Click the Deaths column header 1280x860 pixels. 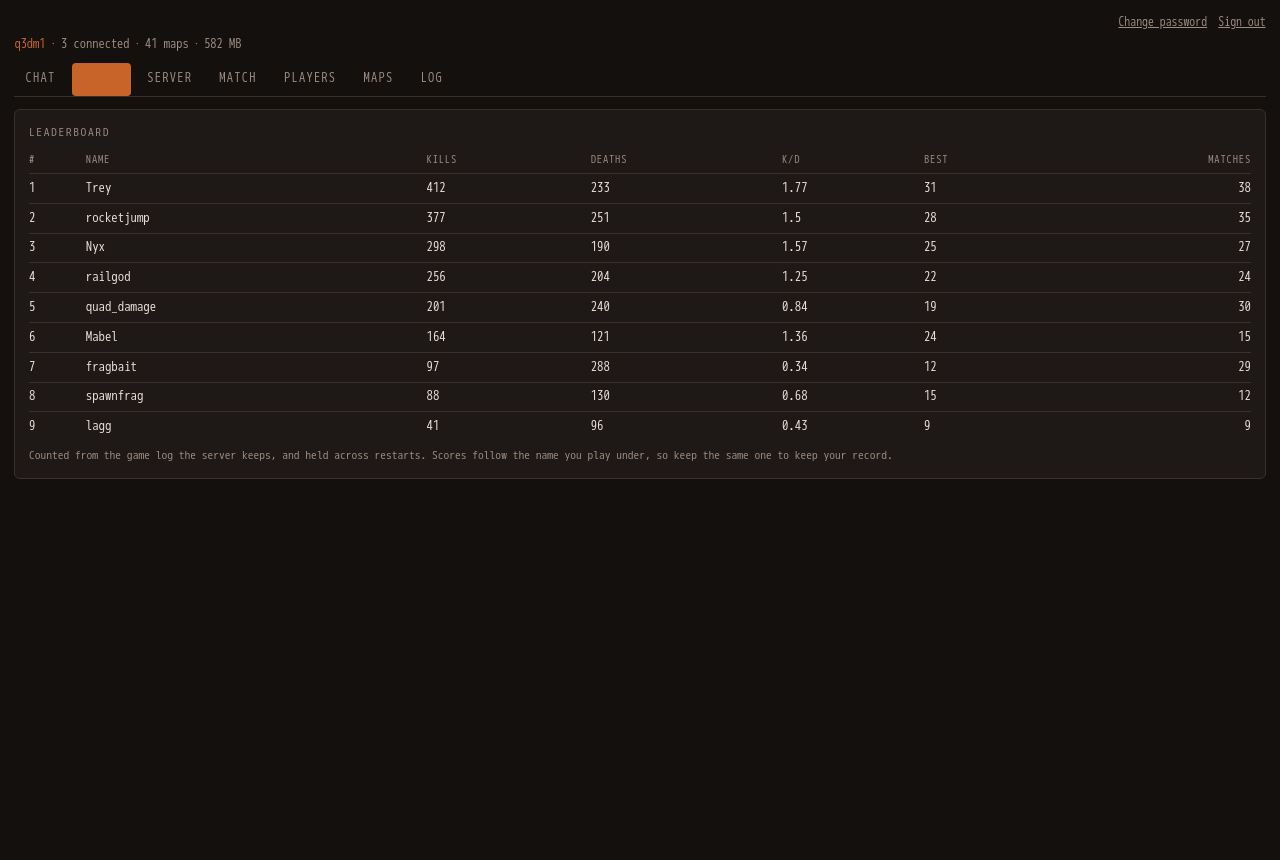(x=609, y=160)
